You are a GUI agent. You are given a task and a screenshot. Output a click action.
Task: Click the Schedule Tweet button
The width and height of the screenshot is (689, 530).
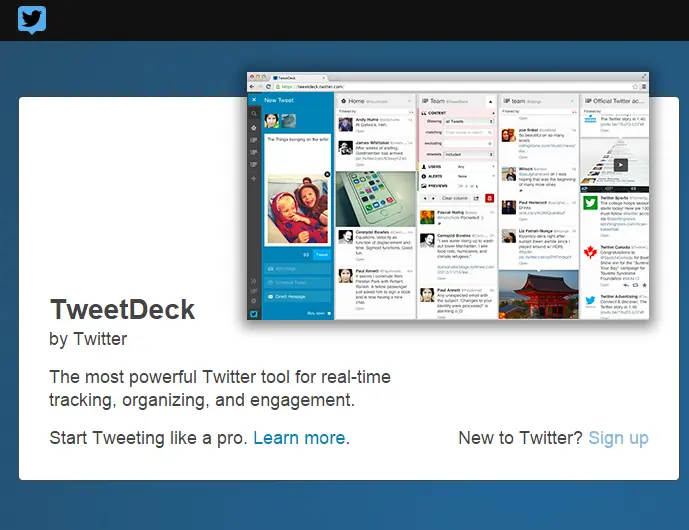click(x=298, y=283)
